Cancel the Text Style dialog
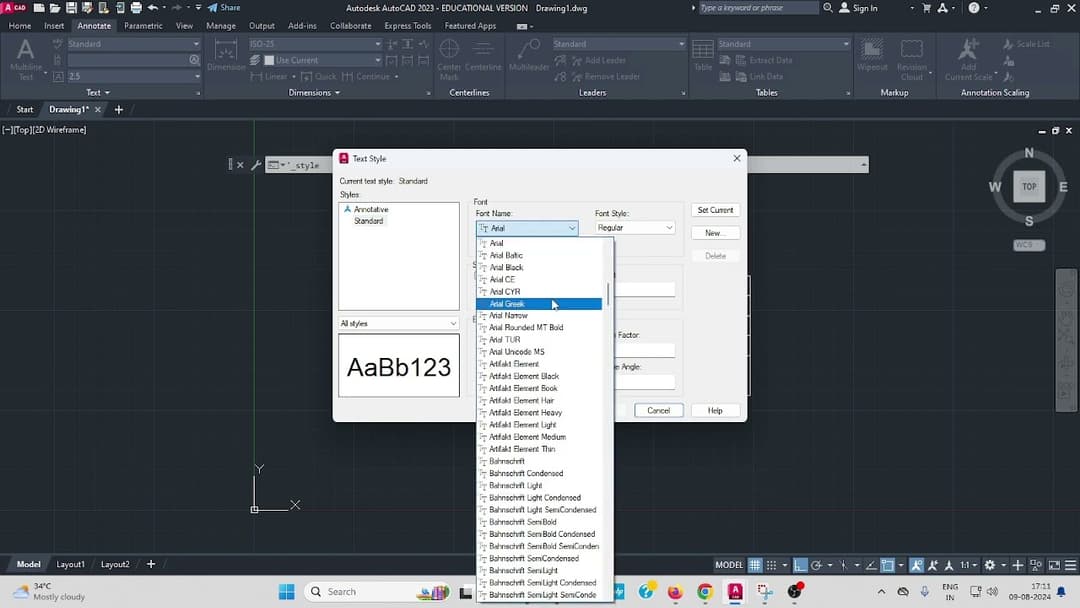 point(658,410)
